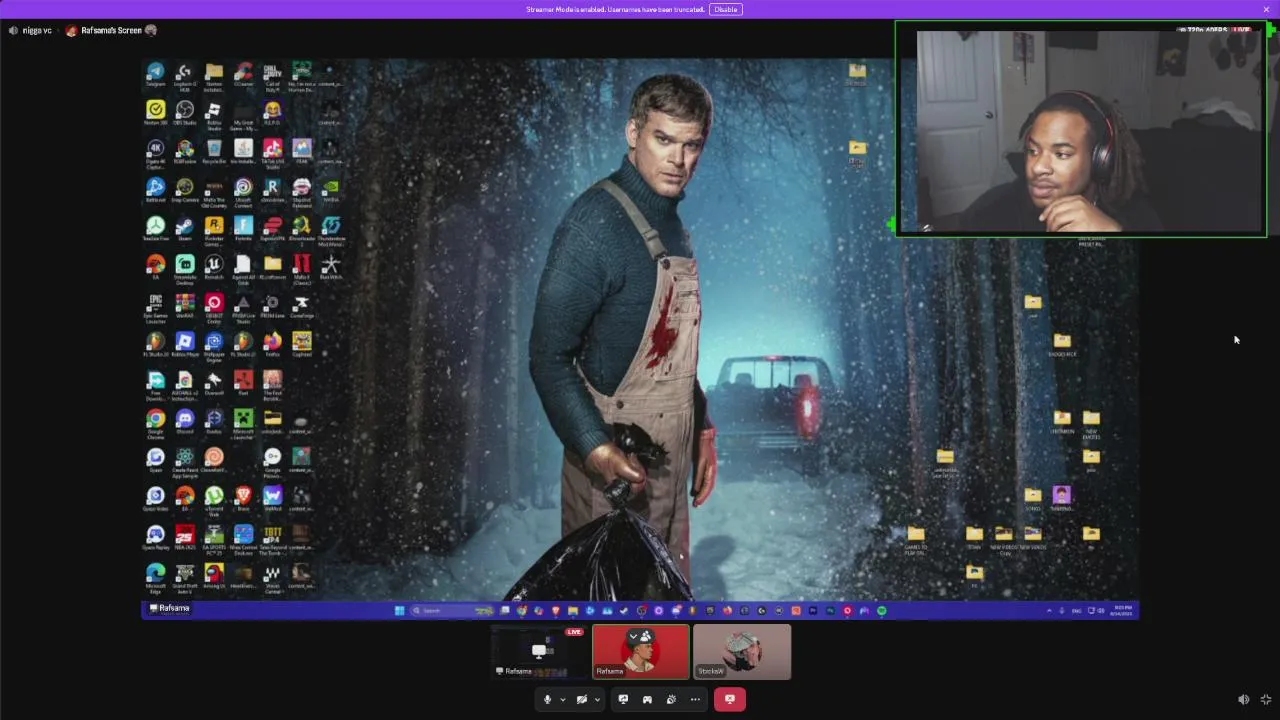Screen dimensions: 1280x720
Task: Open ExpressVPN shortcut
Action: (x=273, y=228)
